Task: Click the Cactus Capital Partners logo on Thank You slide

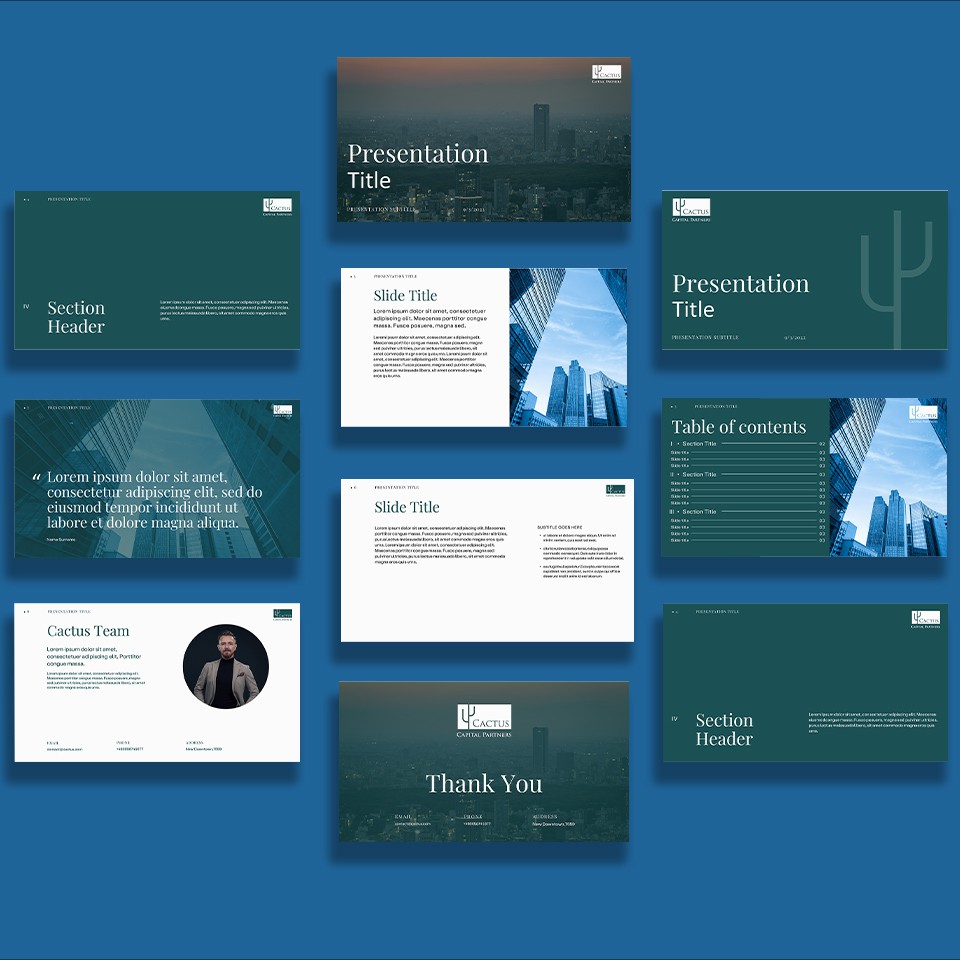Action: (x=484, y=720)
